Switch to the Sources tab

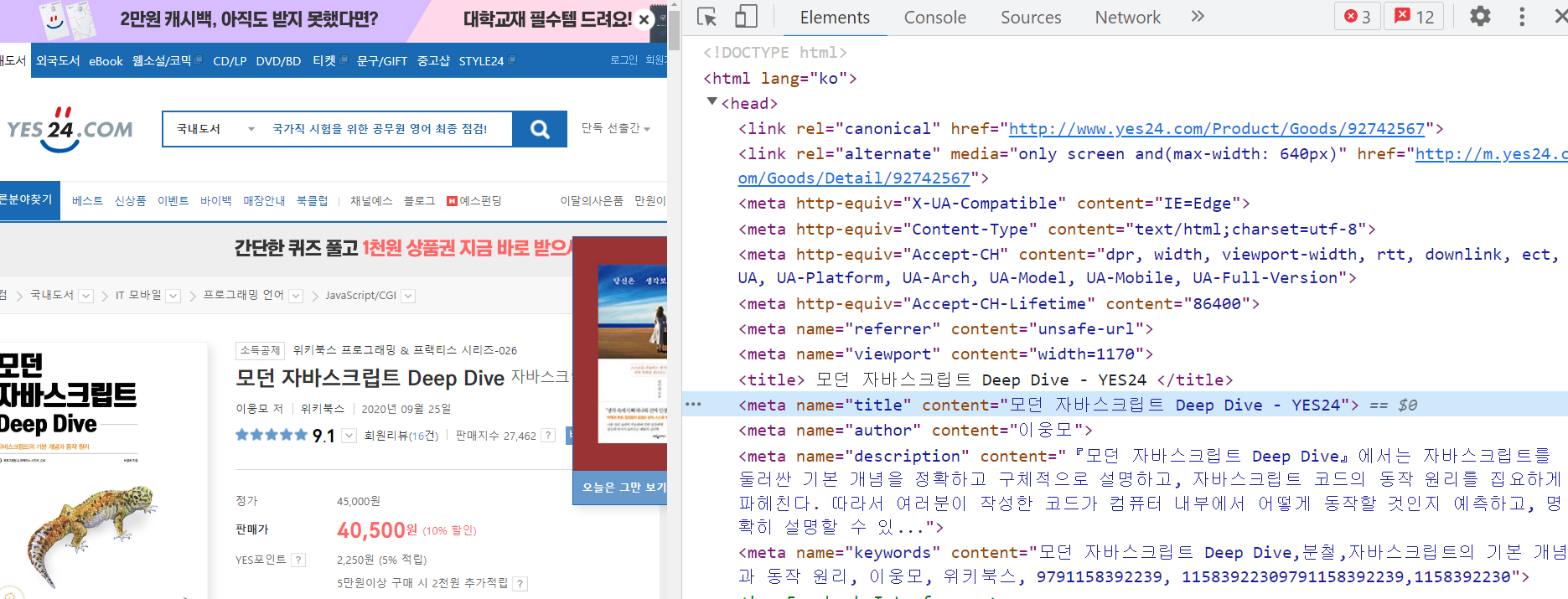[x=1031, y=18]
